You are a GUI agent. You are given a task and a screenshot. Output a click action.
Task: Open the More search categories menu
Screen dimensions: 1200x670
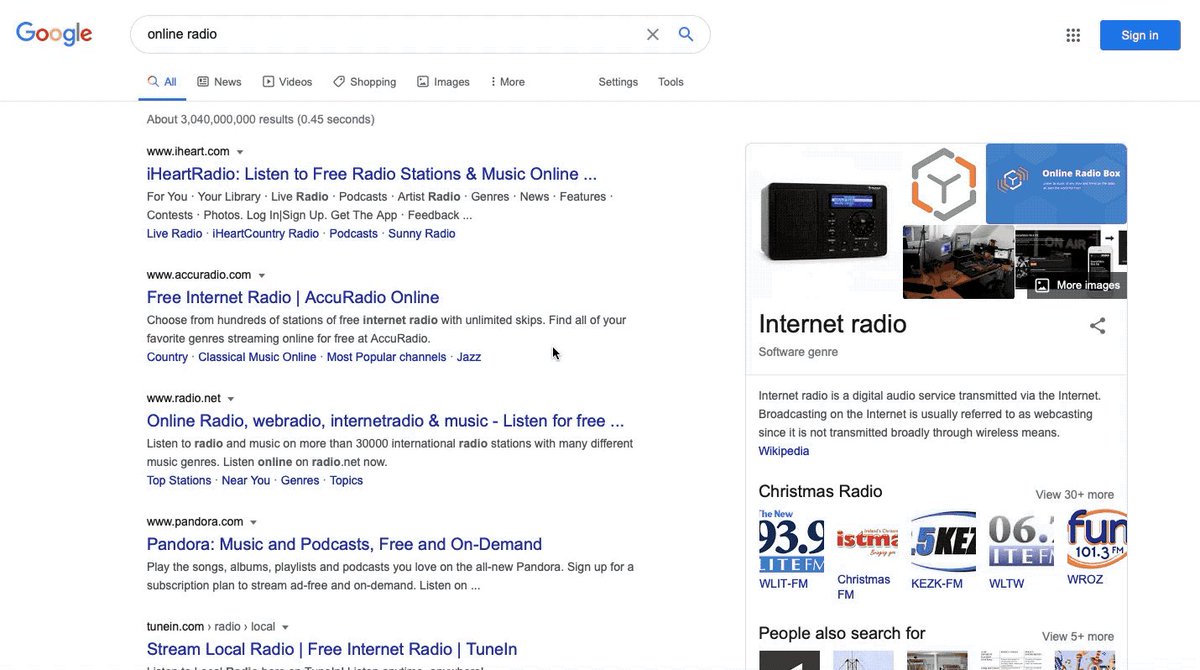pos(507,82)
